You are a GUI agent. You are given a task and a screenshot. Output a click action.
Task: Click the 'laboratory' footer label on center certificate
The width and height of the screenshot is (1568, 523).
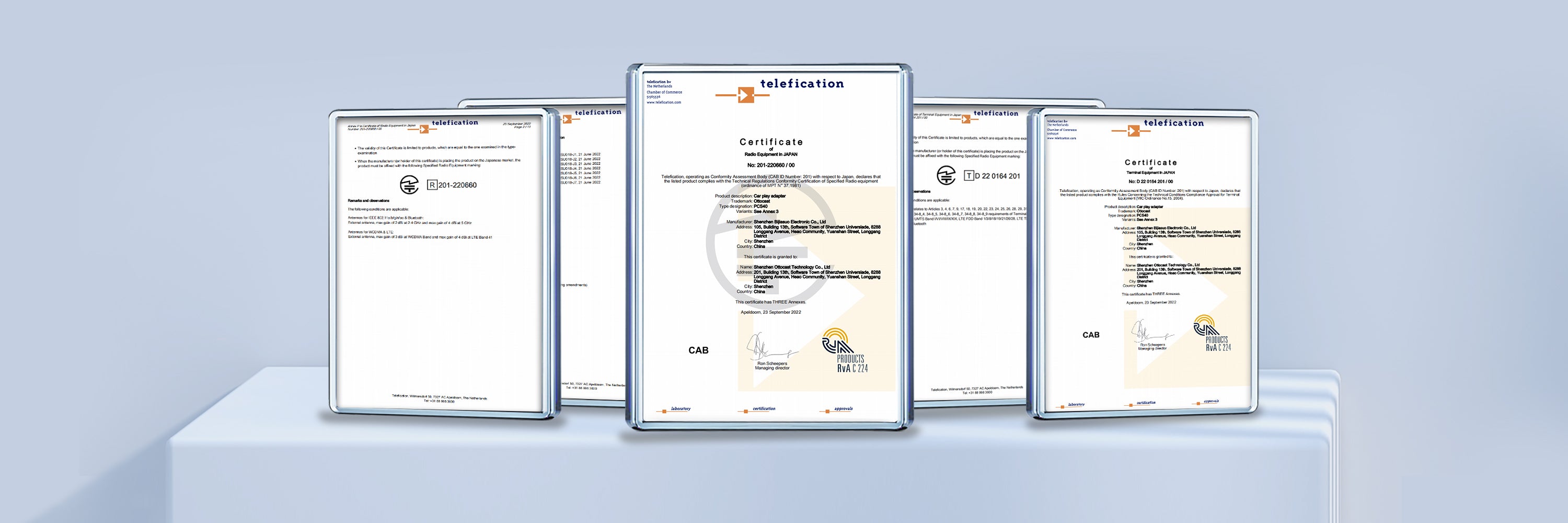680,409
